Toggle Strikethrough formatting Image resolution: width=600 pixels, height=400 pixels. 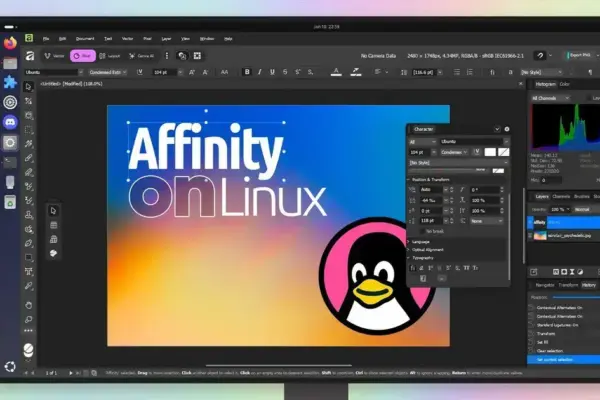[285, 72]
